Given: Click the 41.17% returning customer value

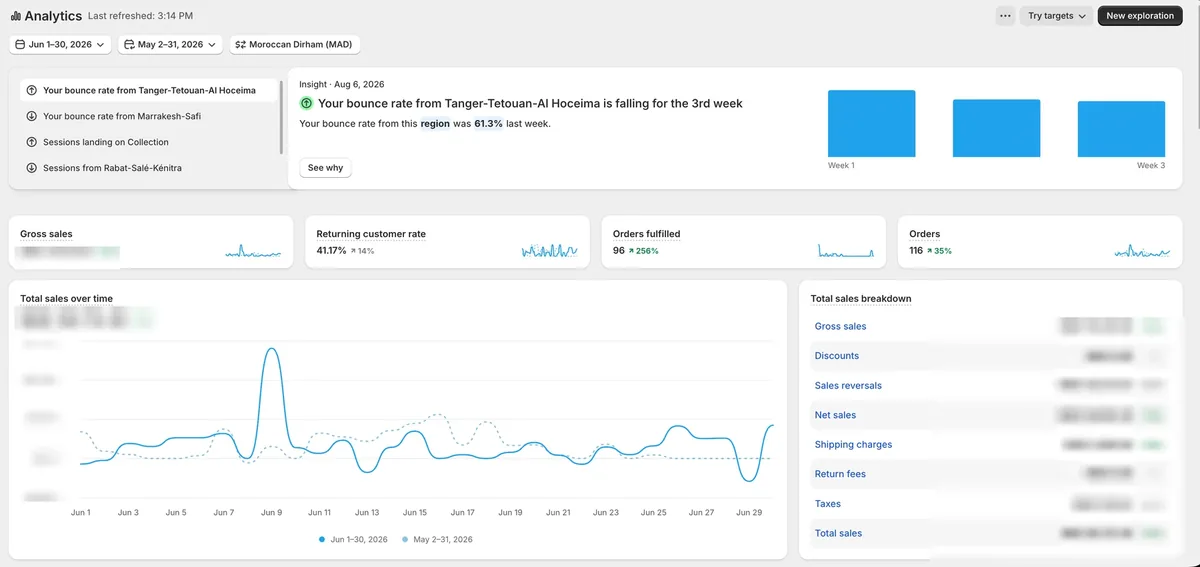Looking at the screenshot, I should coord(331,250).
